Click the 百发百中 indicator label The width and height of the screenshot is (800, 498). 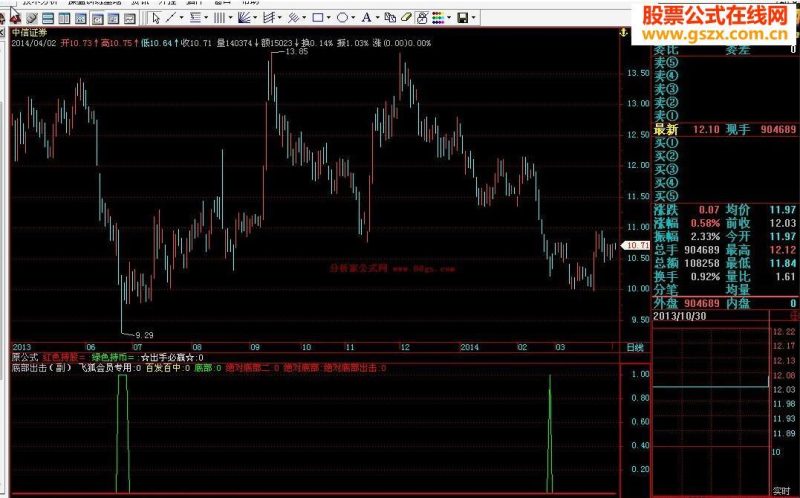(x=163, y=367)
